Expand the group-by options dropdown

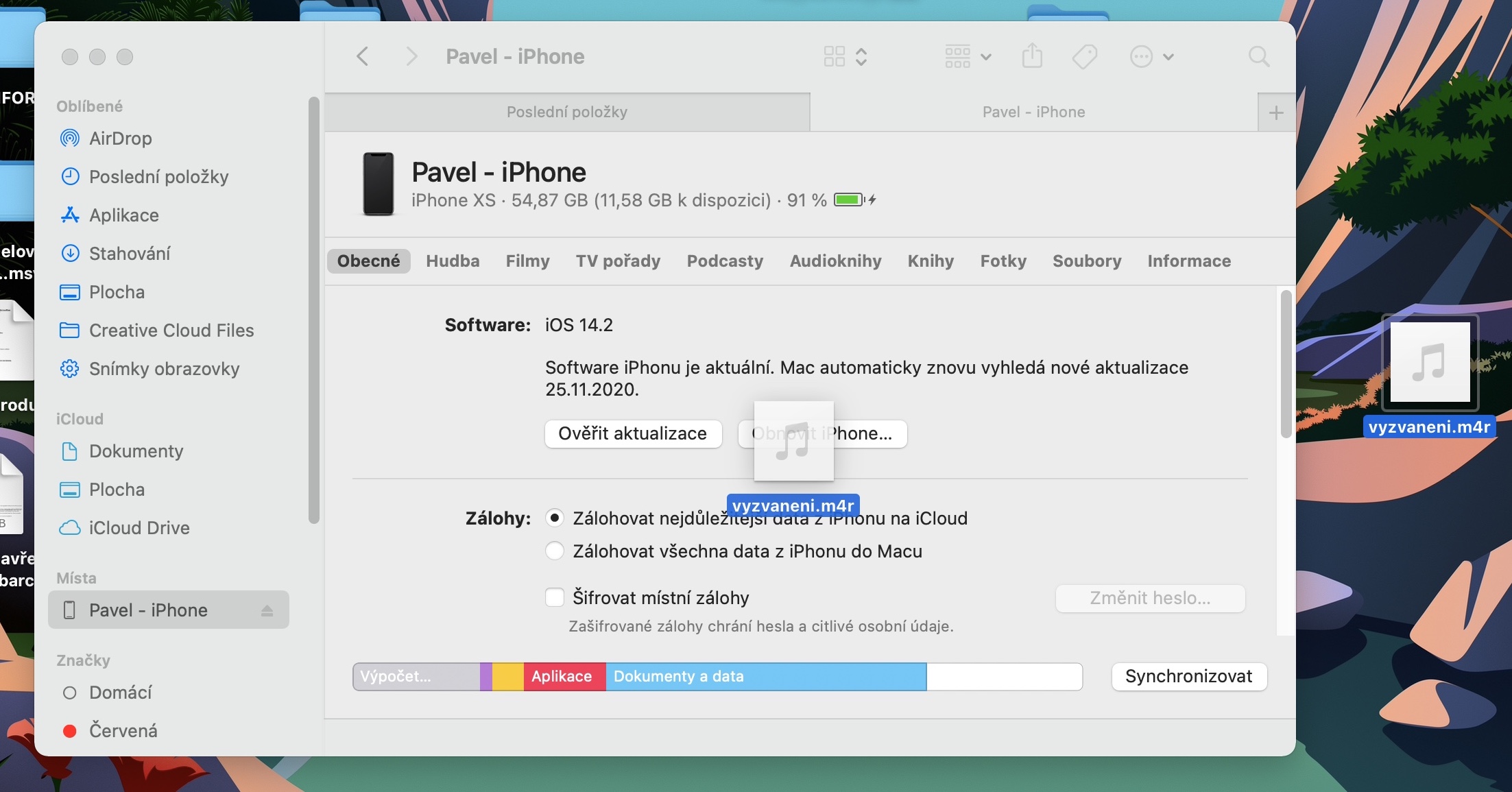[x=968, y=56]
